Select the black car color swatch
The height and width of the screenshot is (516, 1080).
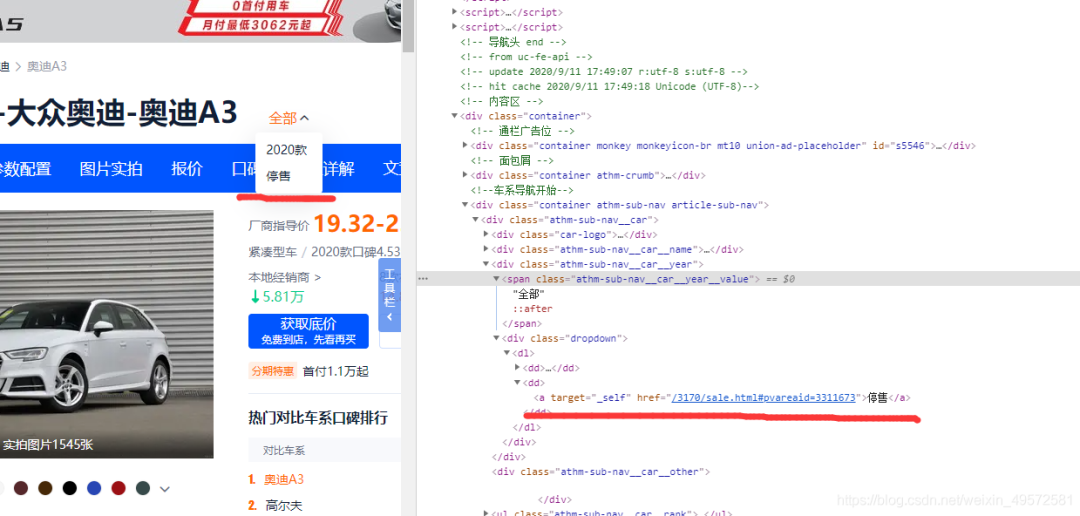(x=70, y=488)
